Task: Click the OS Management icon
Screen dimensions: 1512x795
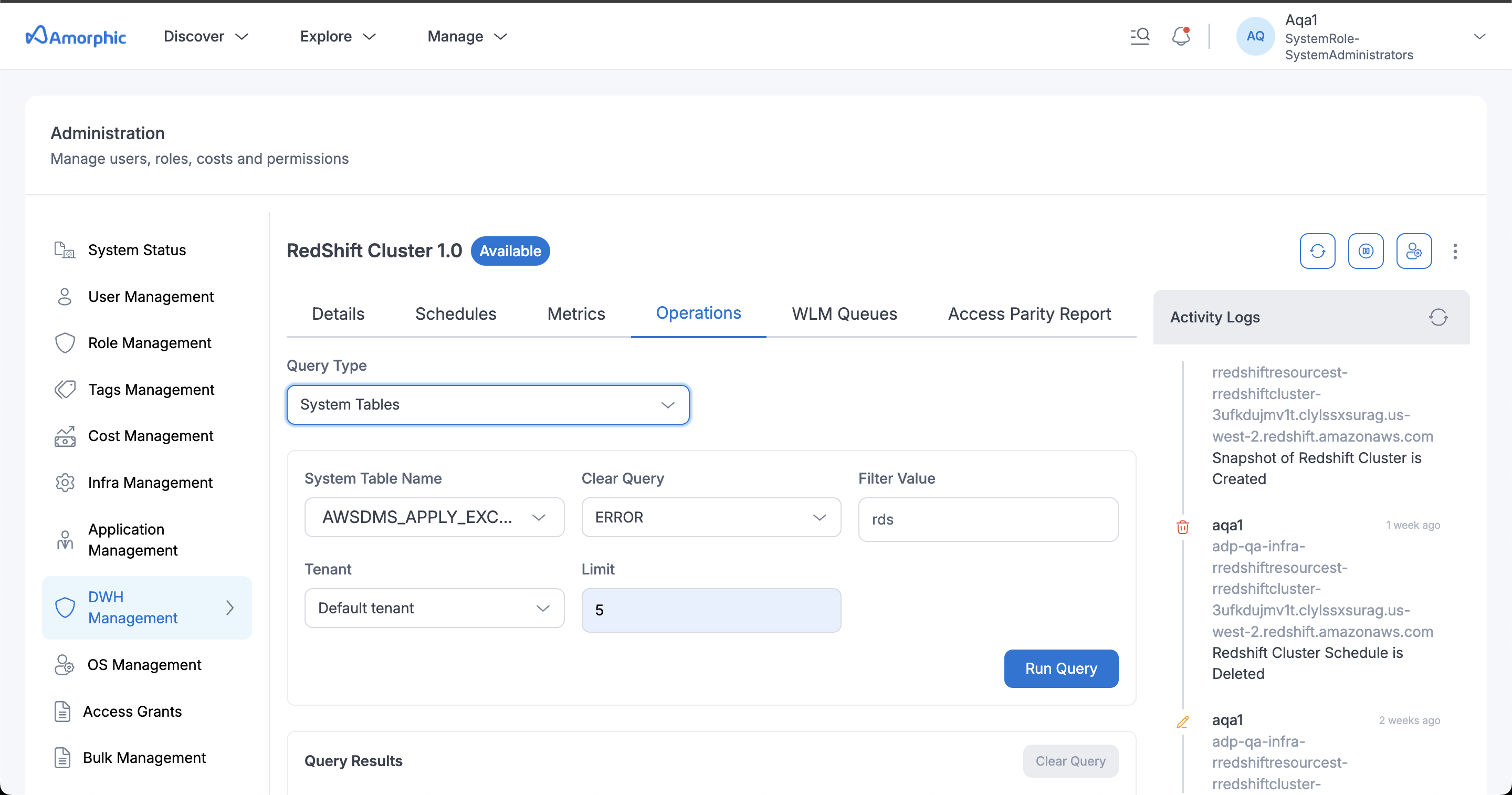Action: pyautogui.click(x=65, y=665)
